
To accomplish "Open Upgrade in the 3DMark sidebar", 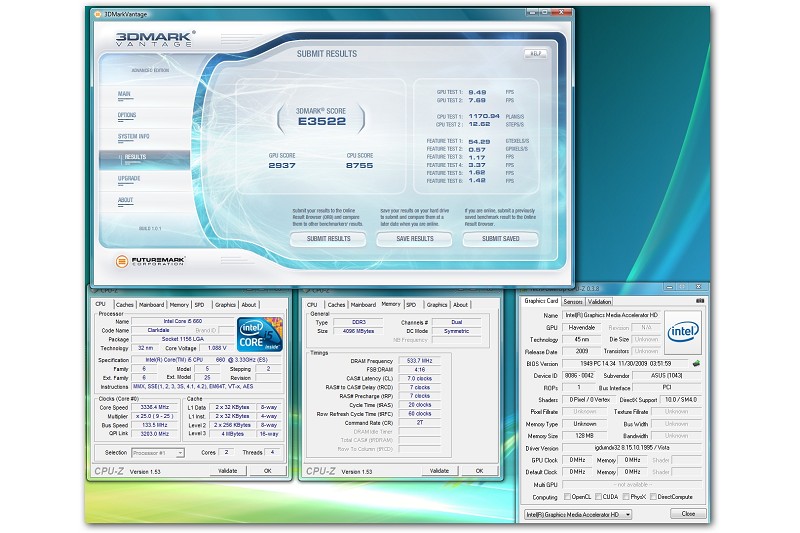I will point(129,179).
